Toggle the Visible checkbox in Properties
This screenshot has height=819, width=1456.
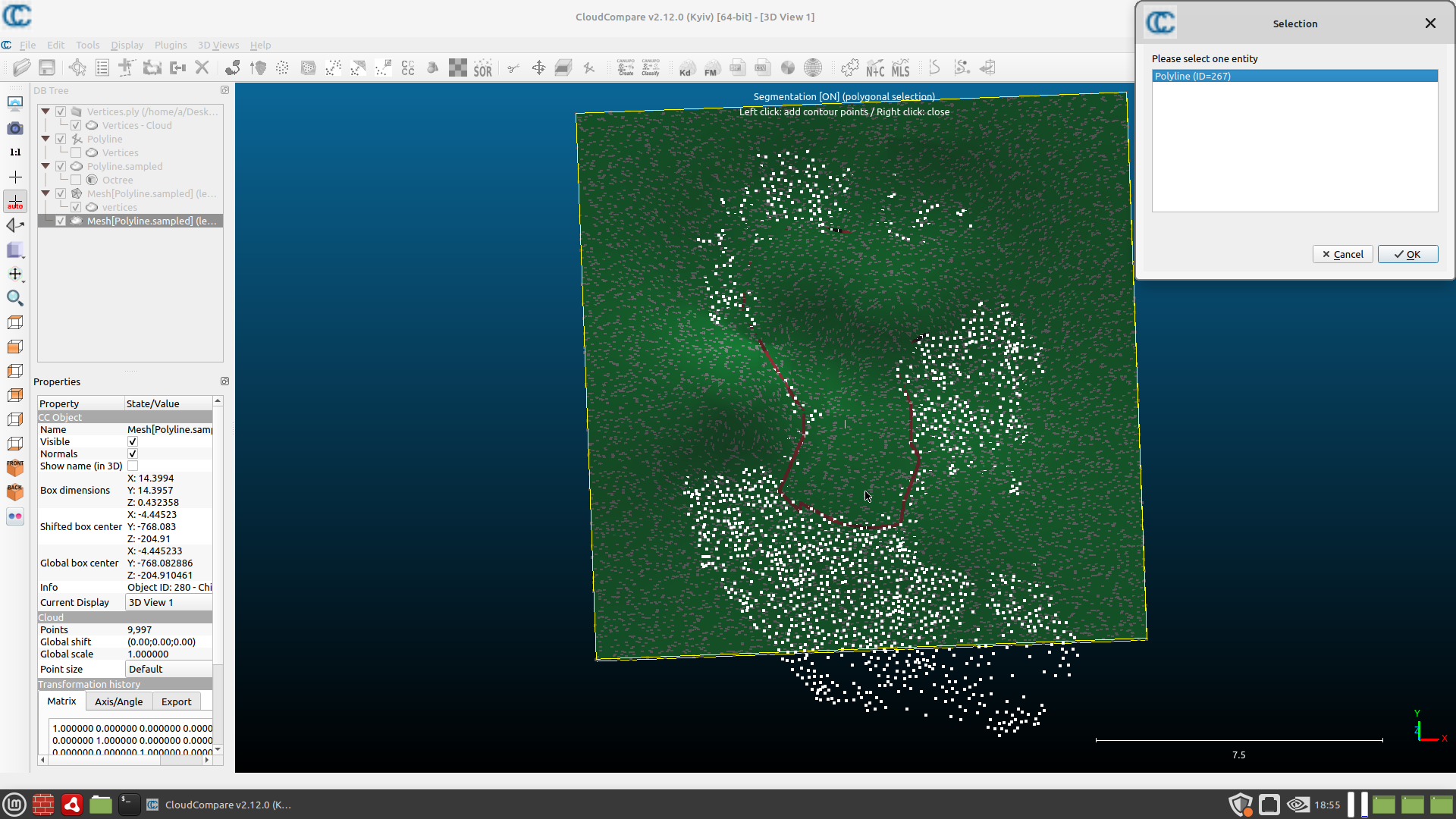(x=133, y=442)
